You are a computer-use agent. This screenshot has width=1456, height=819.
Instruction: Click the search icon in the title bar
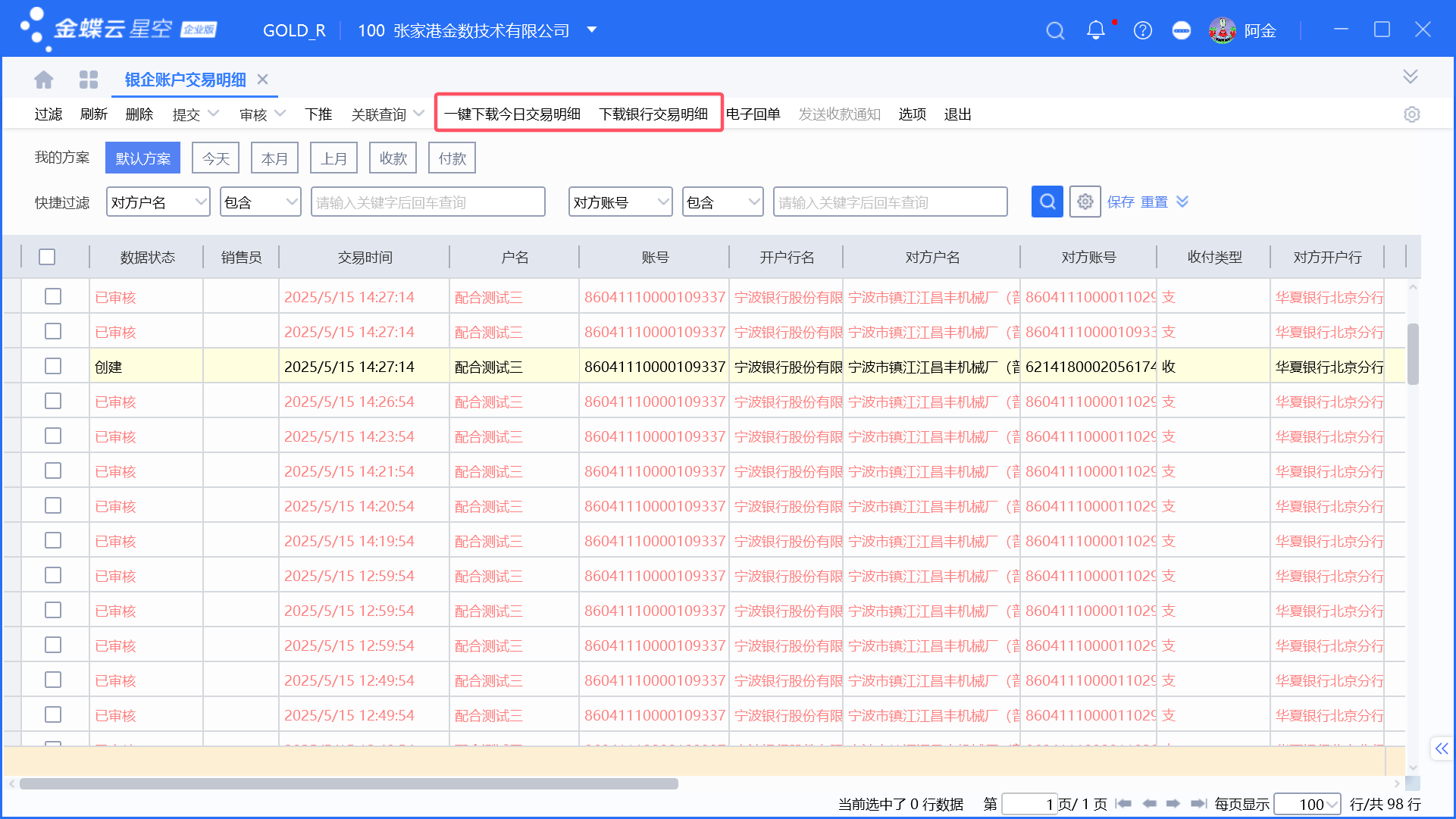[x=1055, y=30]
